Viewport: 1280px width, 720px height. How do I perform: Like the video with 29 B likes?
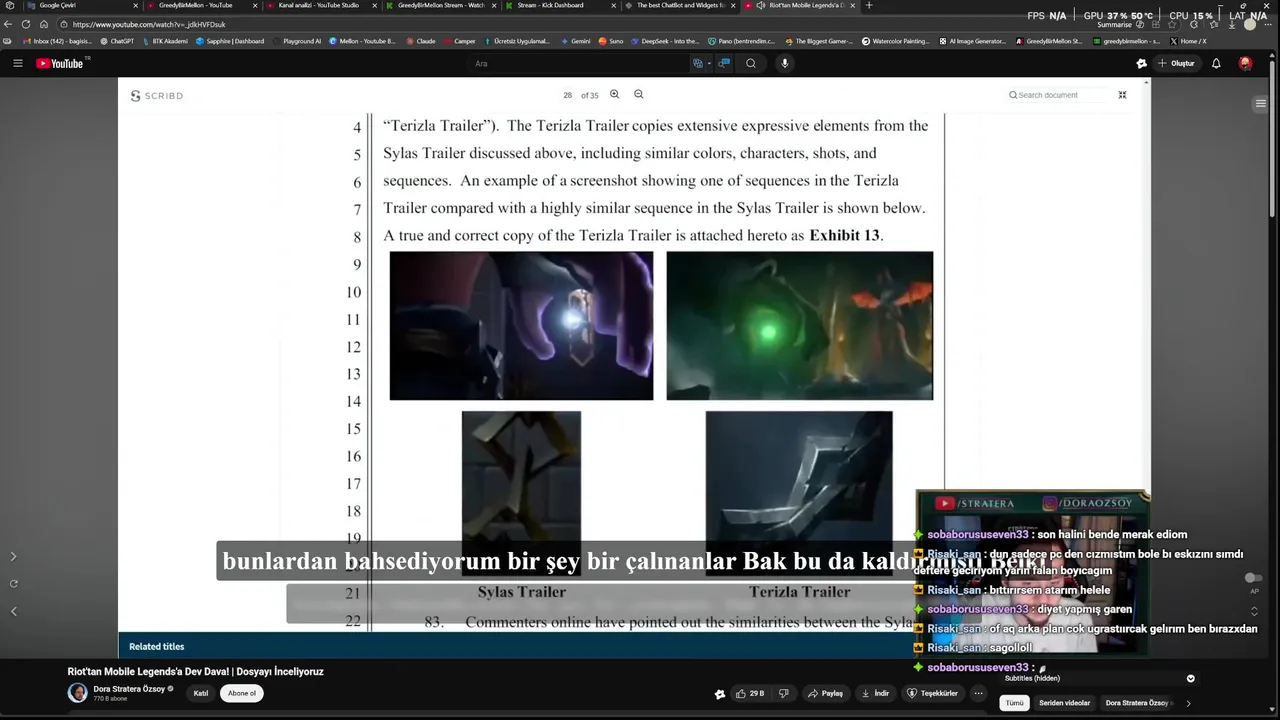[x=750, y=693]
